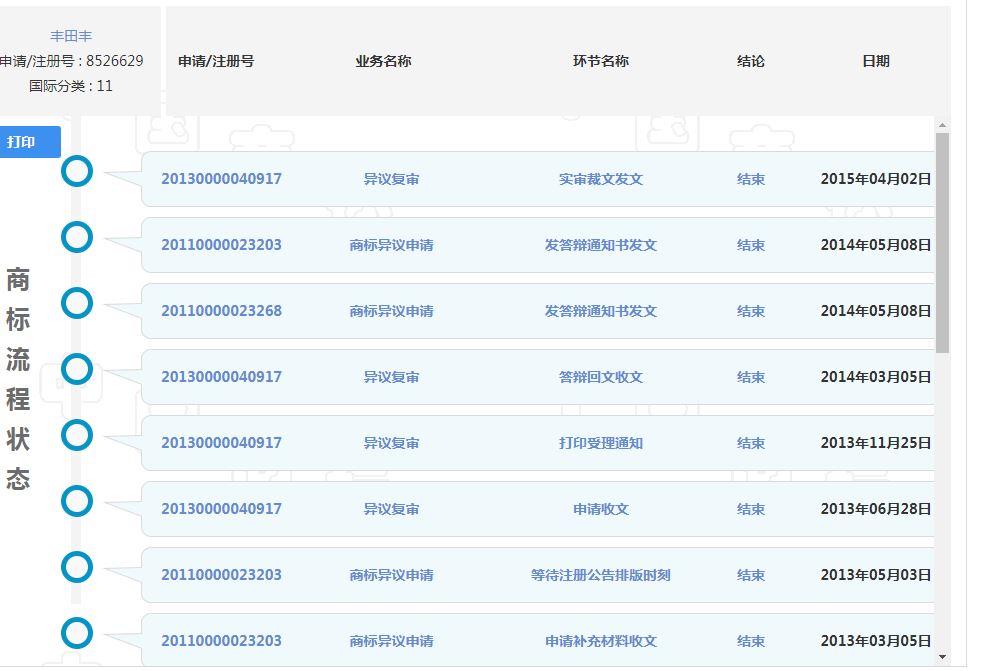988x671 pixels.
Task: Click 申请补充材料收文 stage entry
Action: (x=600, y=641)
